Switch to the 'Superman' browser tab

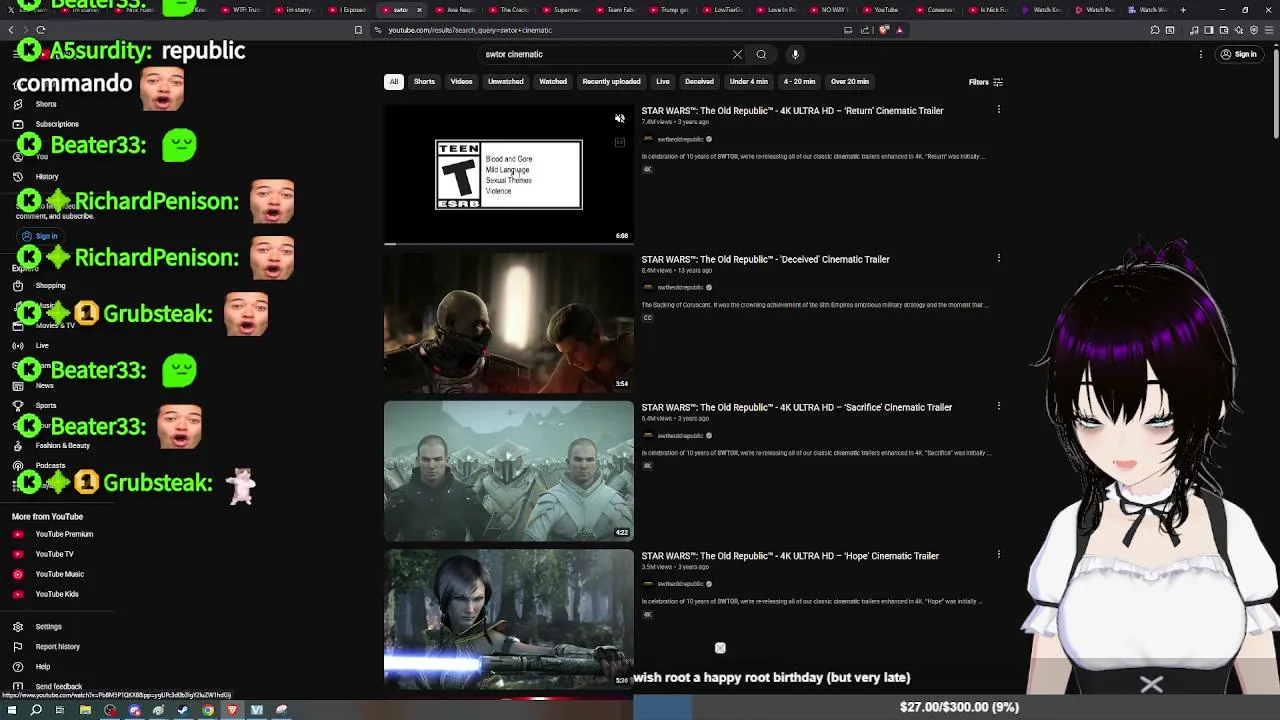click(560, 10)
